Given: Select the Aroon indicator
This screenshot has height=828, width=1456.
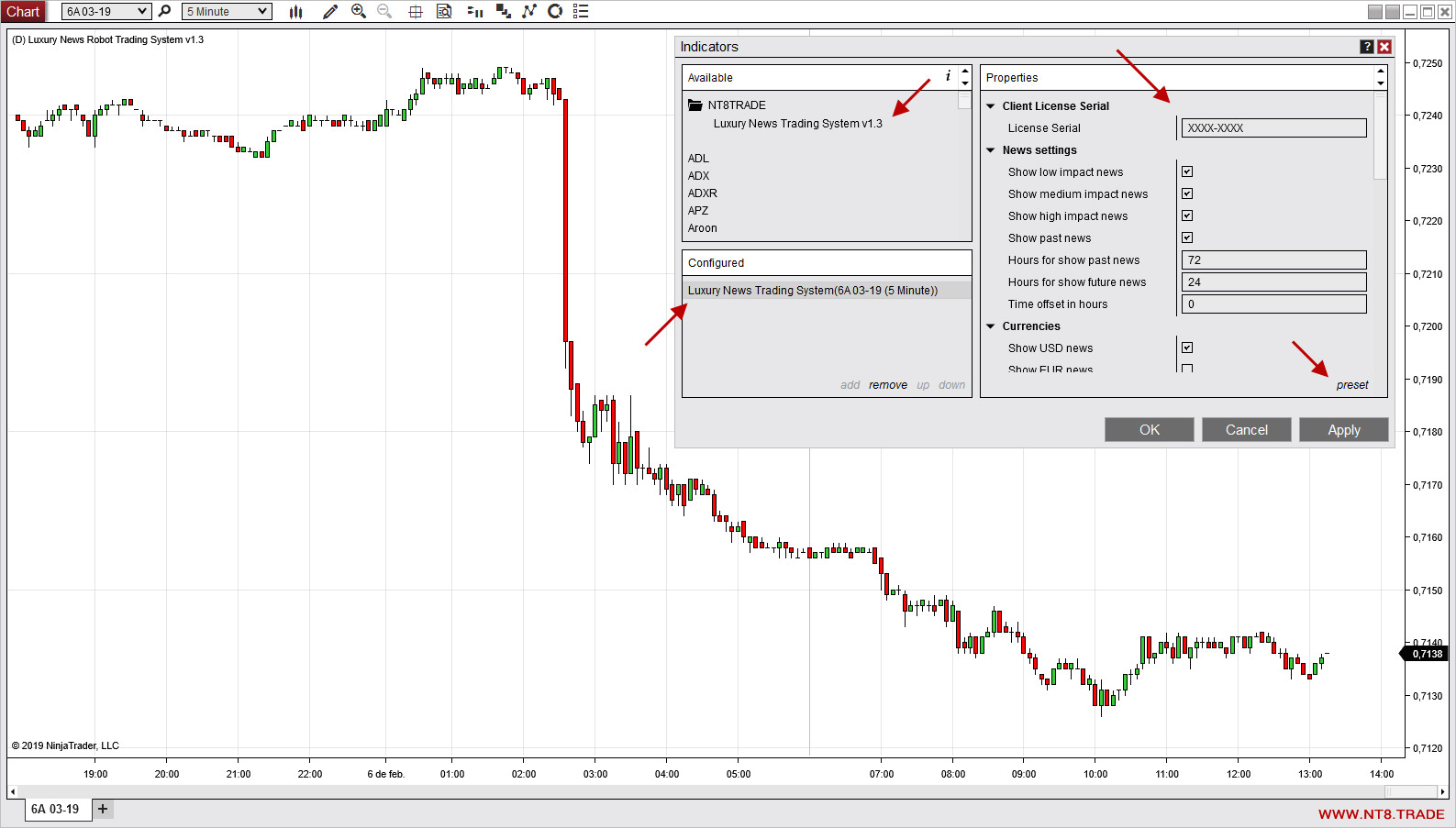Looking at the screenshot, I should [703, 228].
